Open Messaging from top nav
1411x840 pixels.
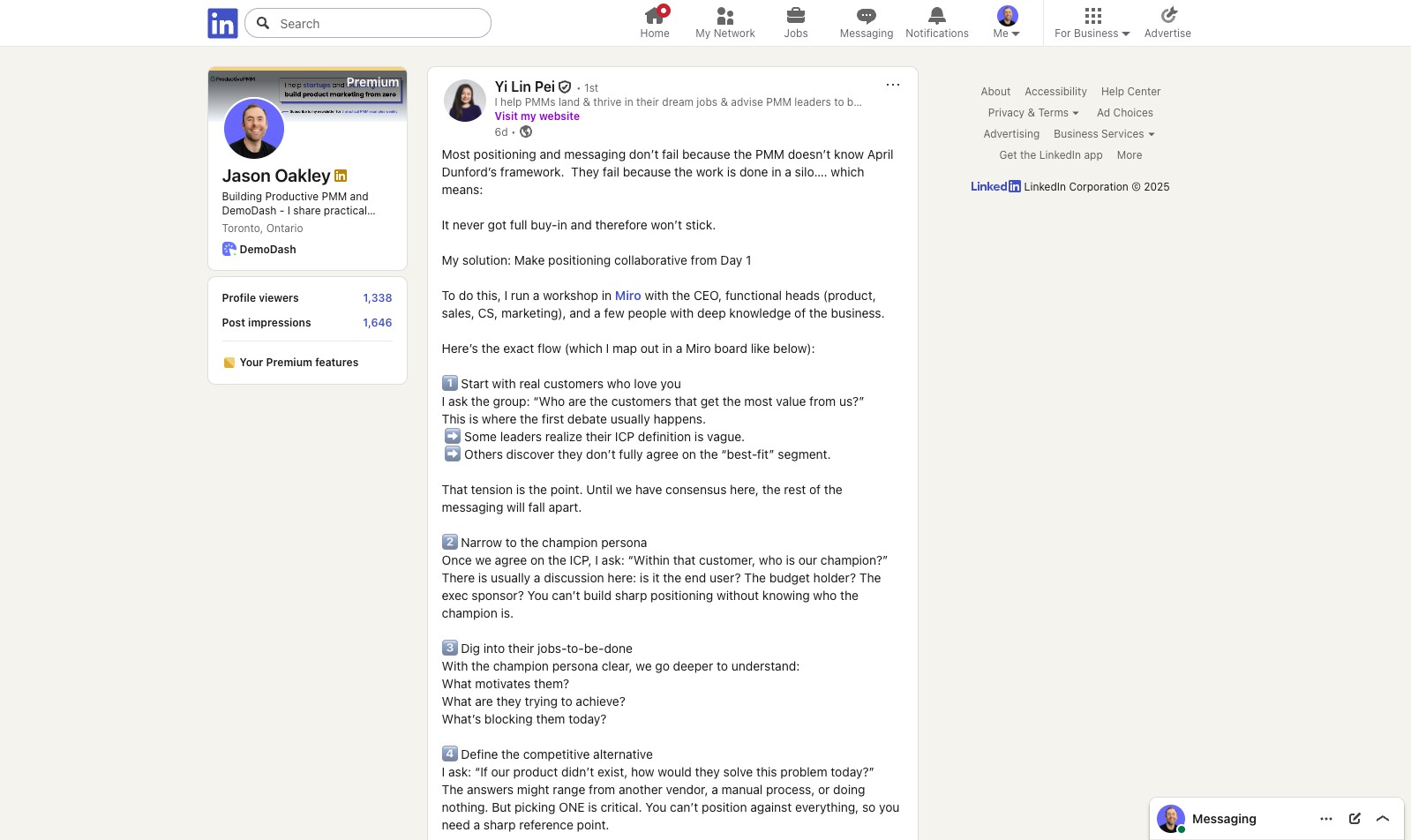(x=867, y=23)
